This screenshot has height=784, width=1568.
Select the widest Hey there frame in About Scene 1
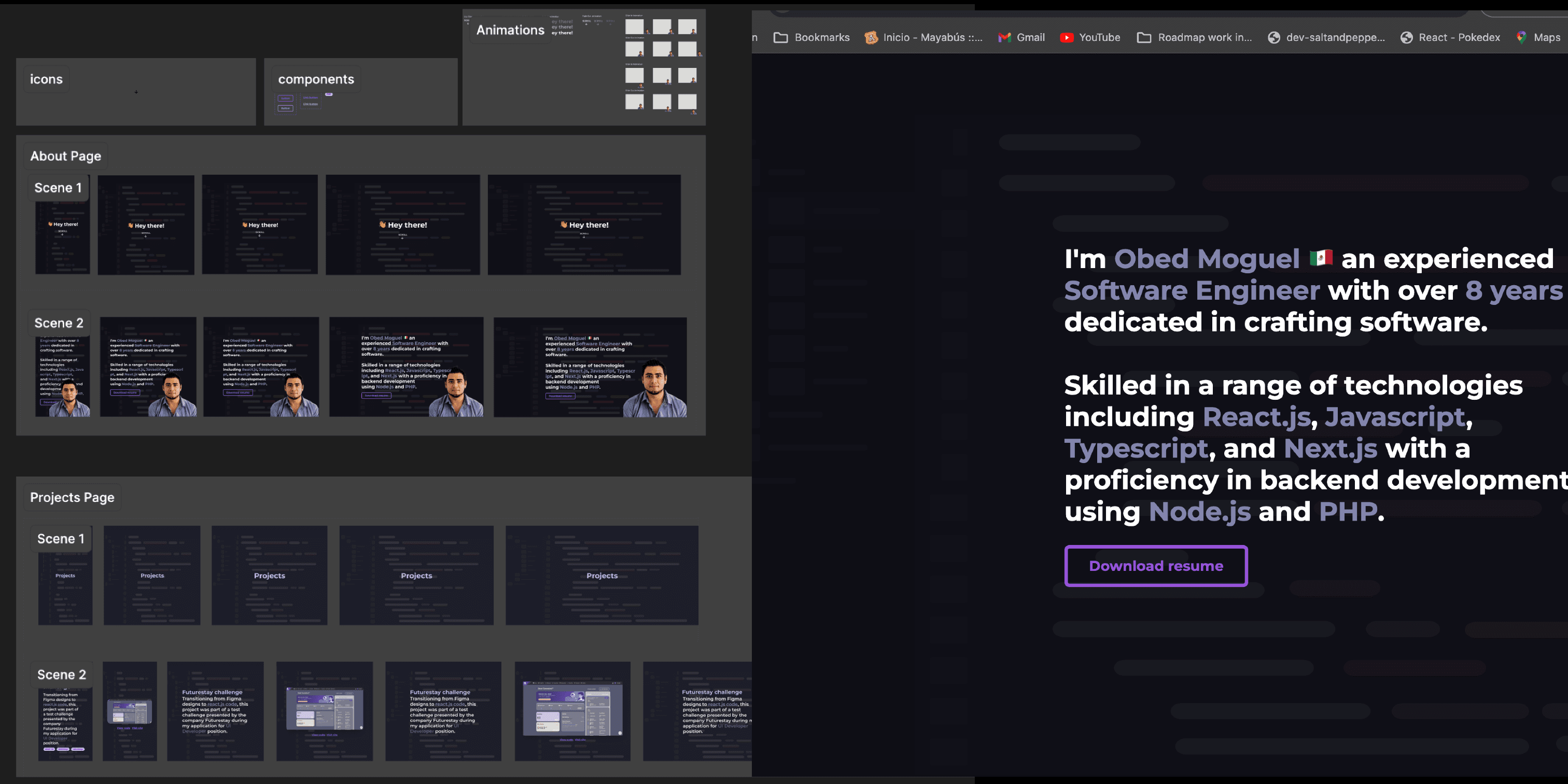(584, 225)
